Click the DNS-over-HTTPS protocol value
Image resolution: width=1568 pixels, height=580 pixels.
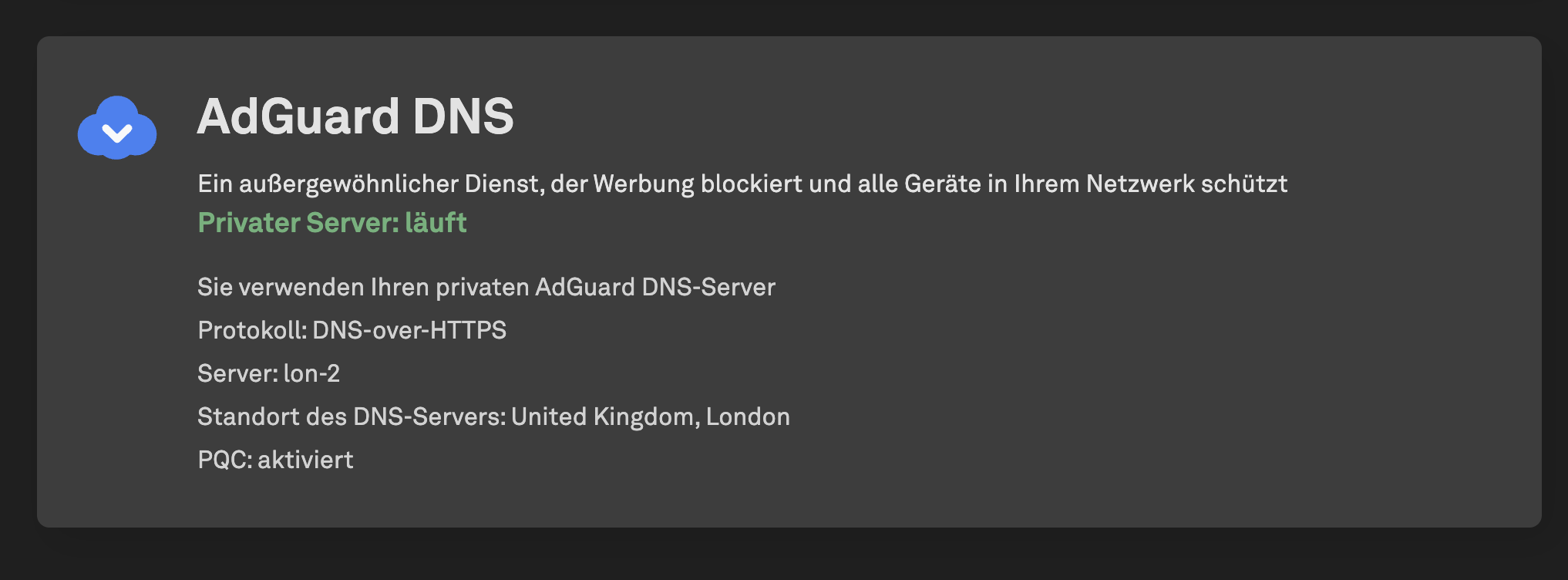click(409, 330)
